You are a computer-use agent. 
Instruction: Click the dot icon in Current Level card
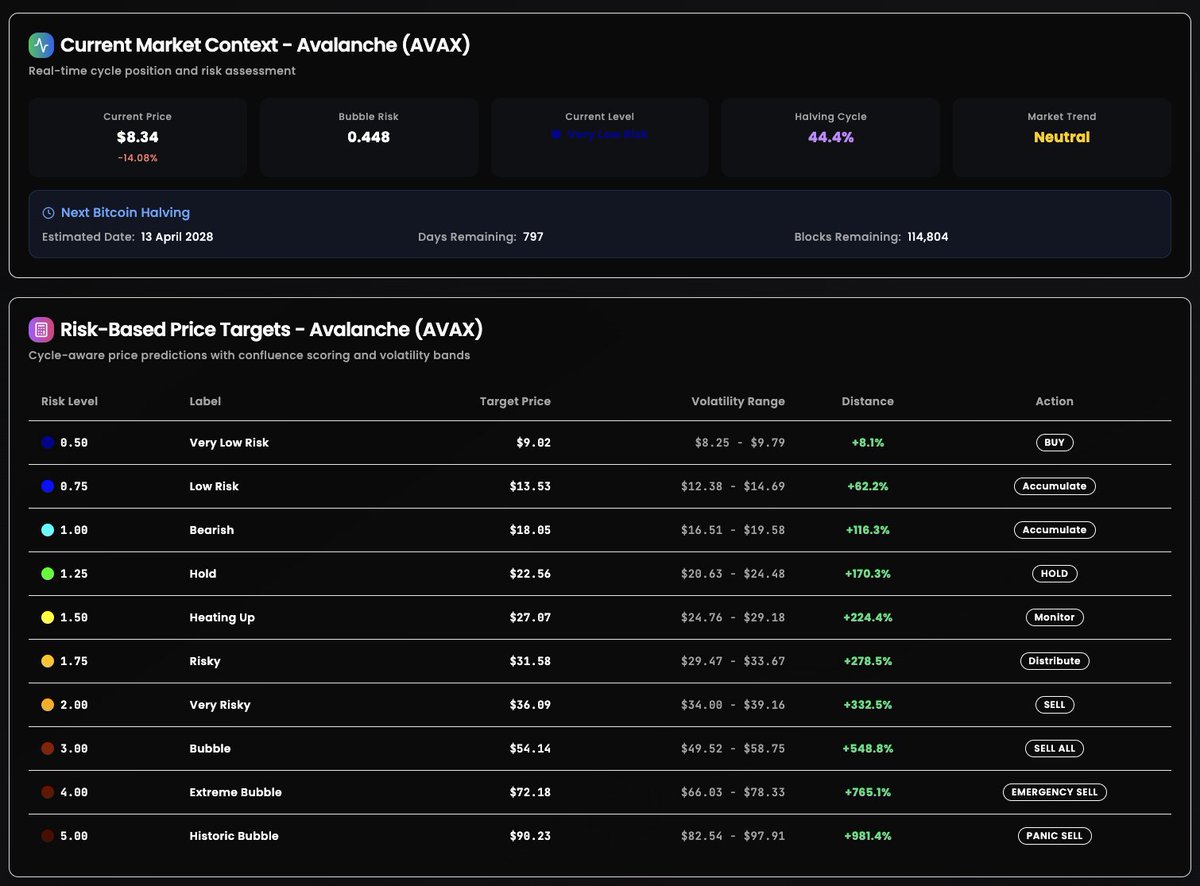coord(557,134)
